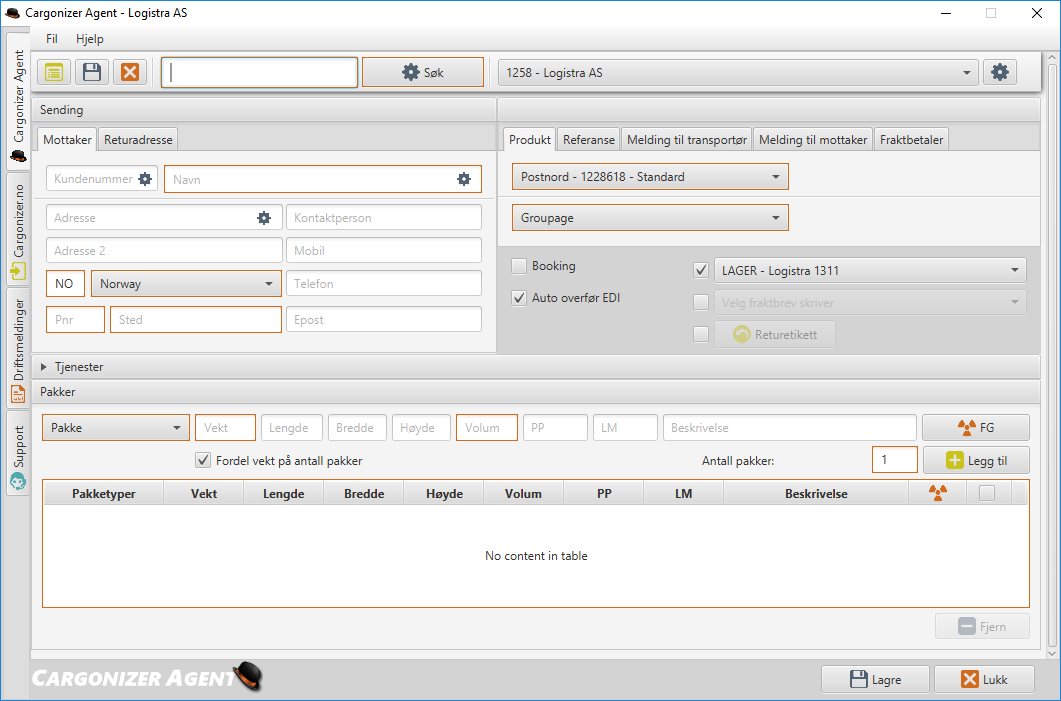Click the floppy disk save icon in toolbar
1061x701 pixels.
[x=92, y=72]
